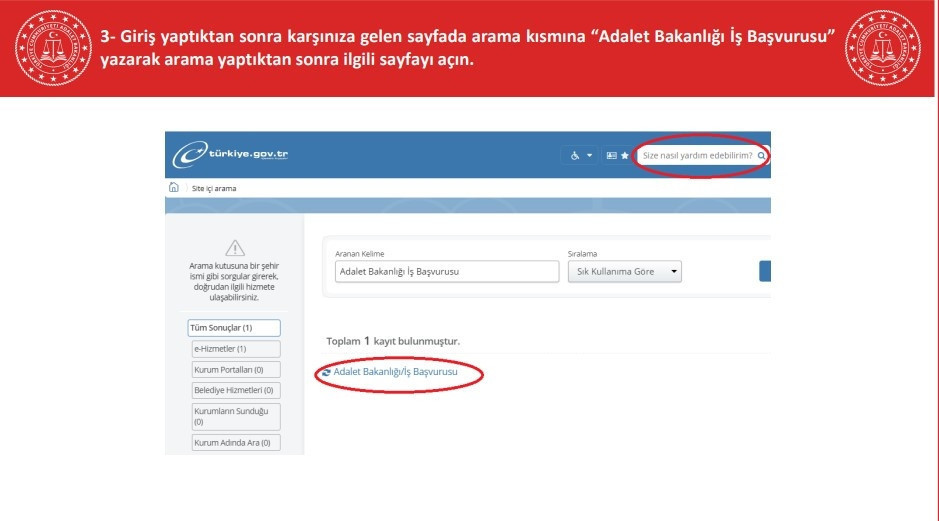
Task: Filter by 'e-Hizmetler (1)'
Action: 236,349
